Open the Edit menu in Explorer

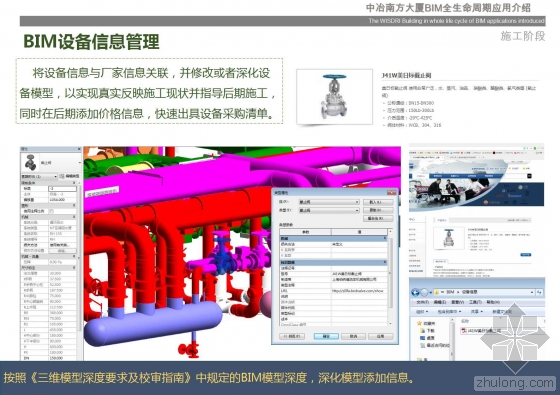[x=439, y=302]
